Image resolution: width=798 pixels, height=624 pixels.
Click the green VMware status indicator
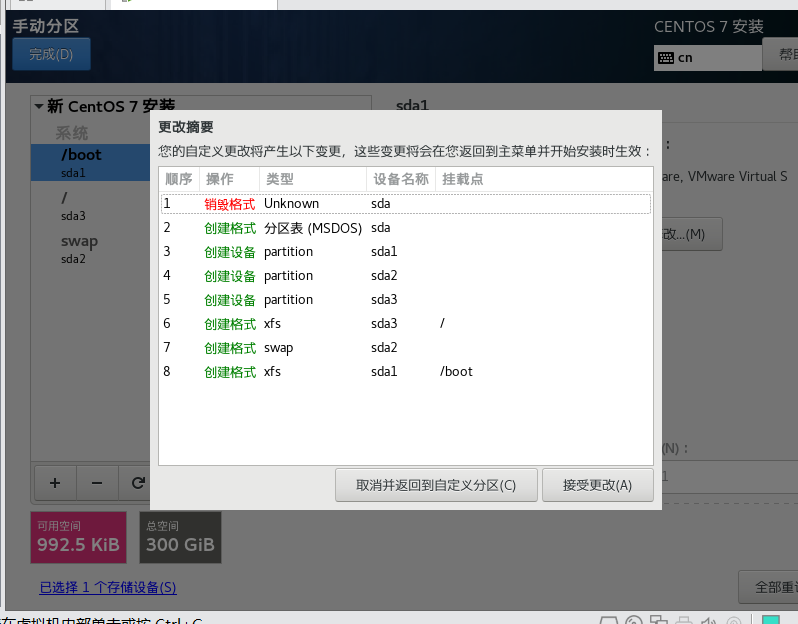pyautogui.click(x=771, y=619)
